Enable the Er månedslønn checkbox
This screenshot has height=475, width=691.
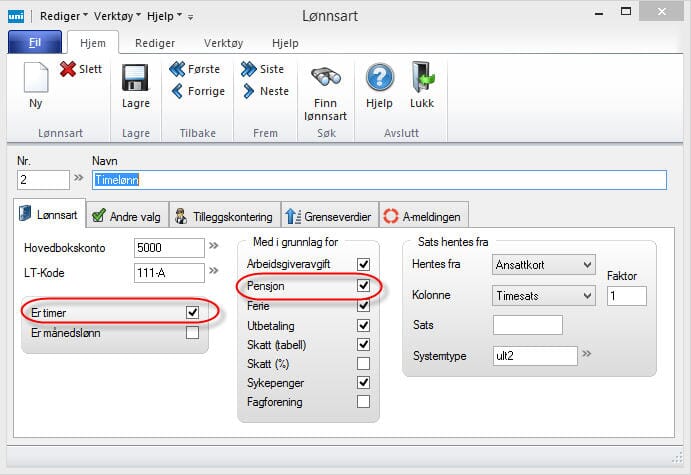tap(192, 333)
